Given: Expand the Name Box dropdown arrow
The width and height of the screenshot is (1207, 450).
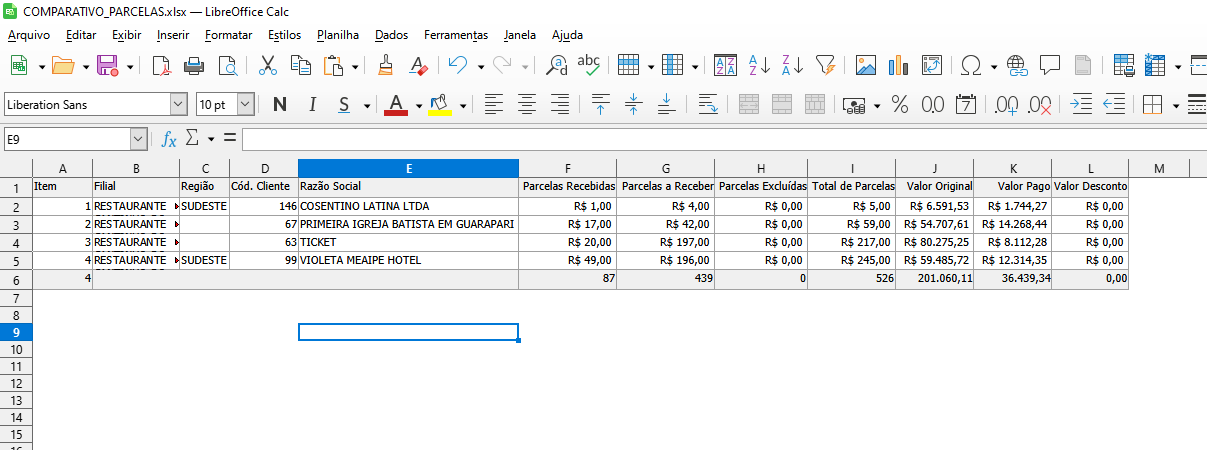Looking at the screenshot, I should pyautogui.click(x=138, y=139).
